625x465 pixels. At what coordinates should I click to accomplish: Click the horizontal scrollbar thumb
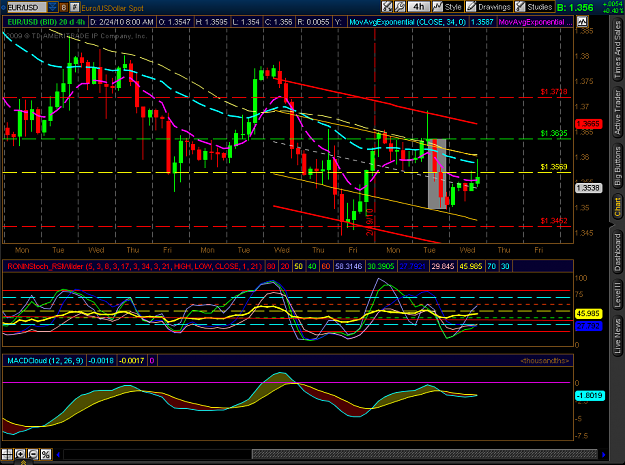coord(425,454)
